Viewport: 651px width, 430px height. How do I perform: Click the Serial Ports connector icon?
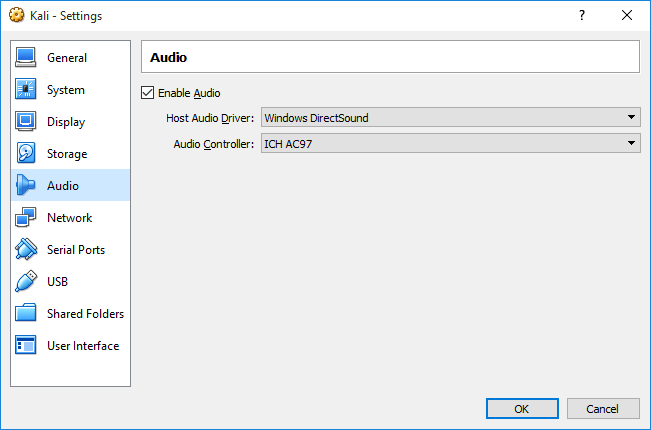tap(26, 249)
